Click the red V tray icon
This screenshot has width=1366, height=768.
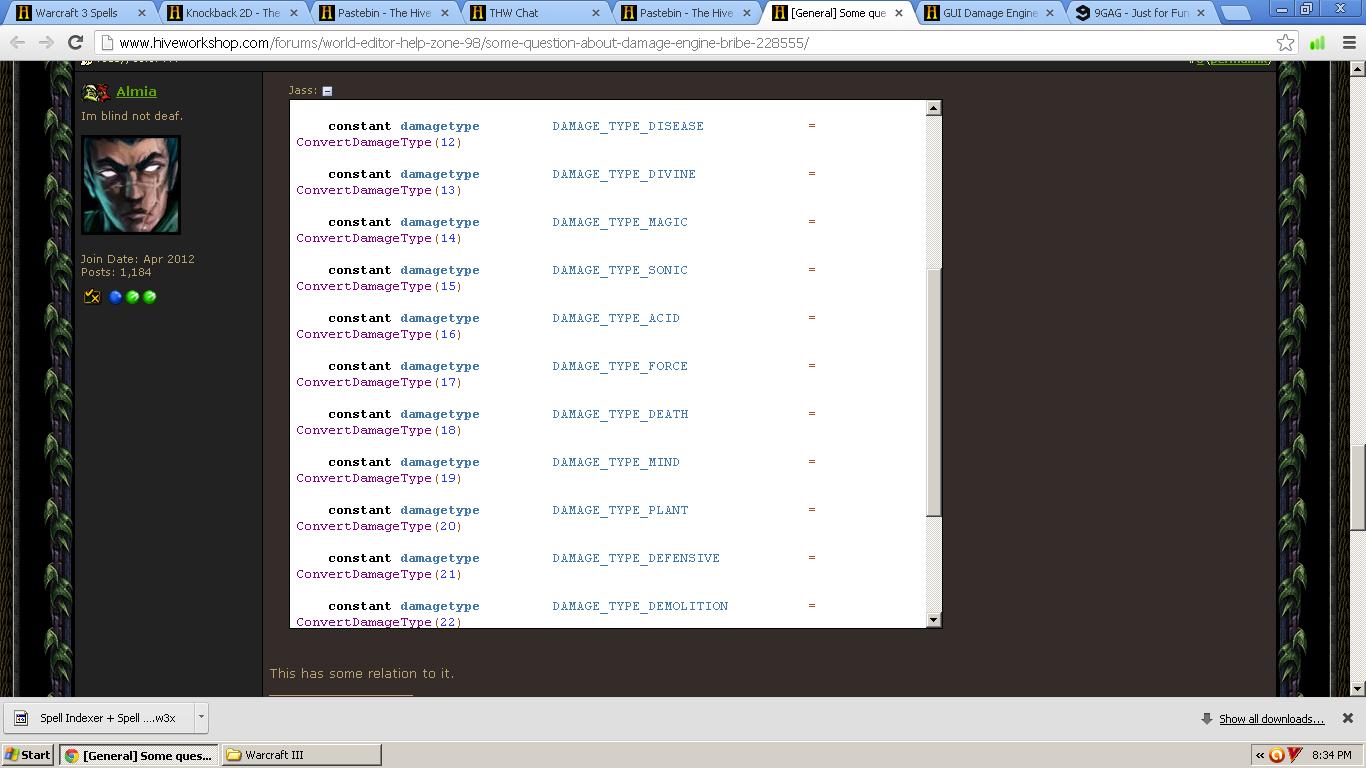[x=1294, y=755]
